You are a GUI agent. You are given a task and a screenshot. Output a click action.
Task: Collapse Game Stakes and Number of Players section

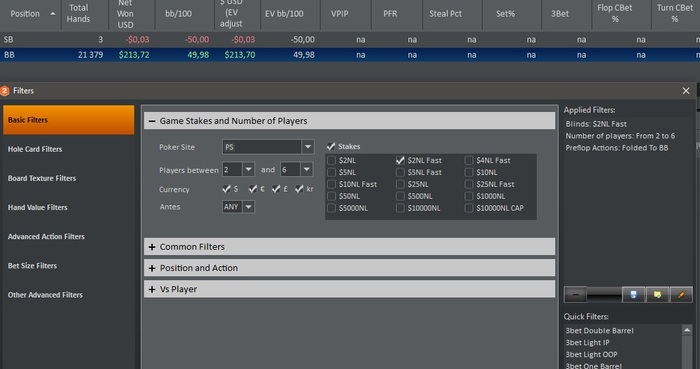[x=152, y=121]
